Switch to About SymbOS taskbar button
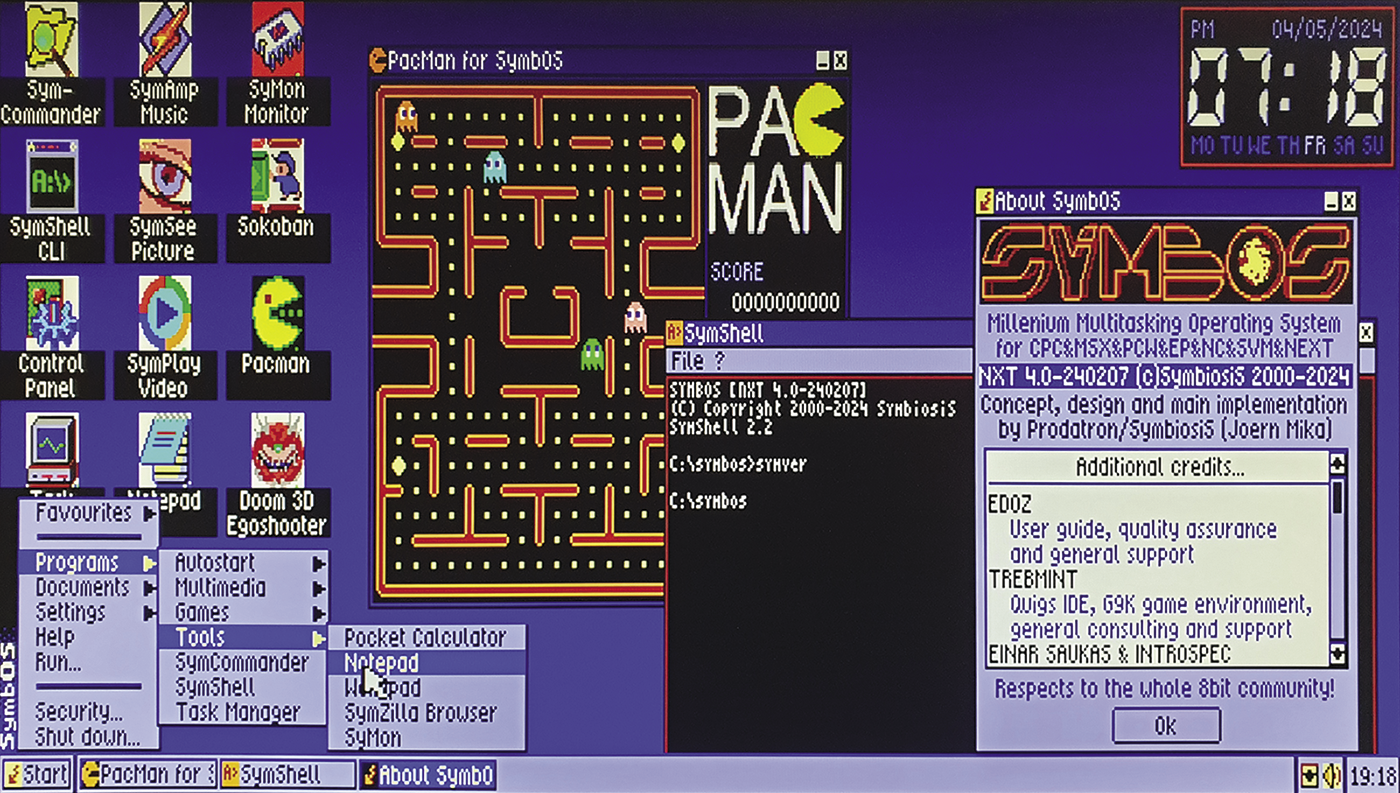Viewport: 1400px width, 793px height. pyautogui.click(x=428, y=775)
